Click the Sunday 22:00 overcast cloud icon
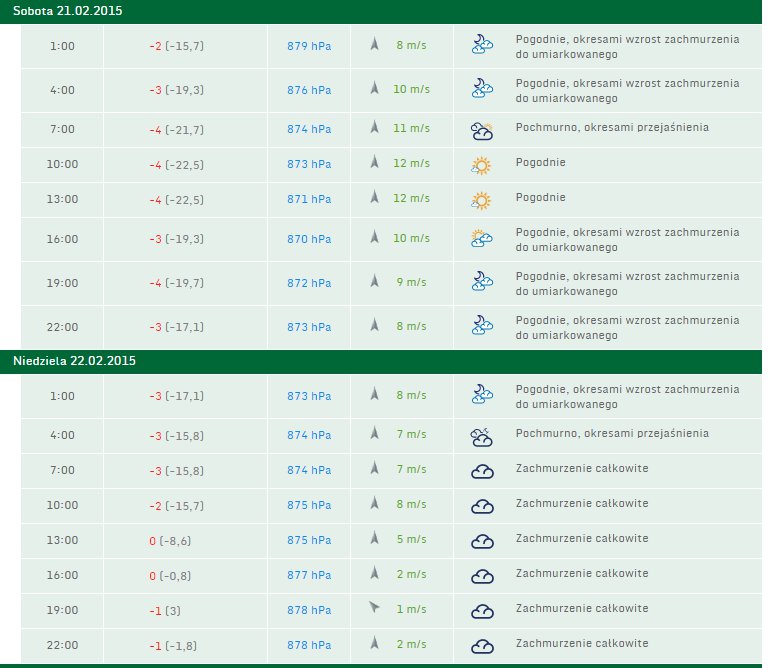Image resolution: width=781 pixels, height=668 pixels. [482, 646]
